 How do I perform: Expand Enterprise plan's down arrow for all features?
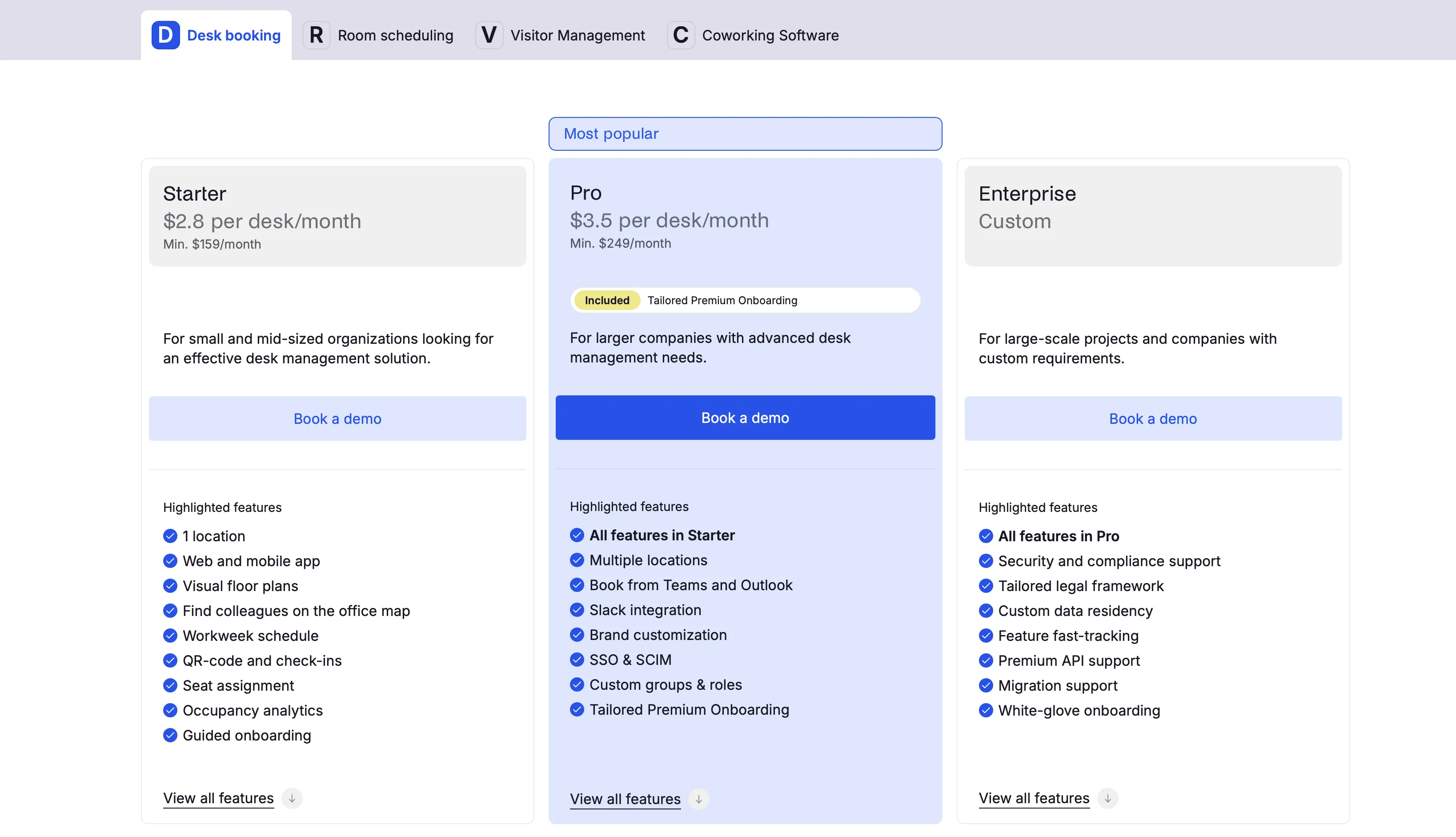coord(1107,798)
